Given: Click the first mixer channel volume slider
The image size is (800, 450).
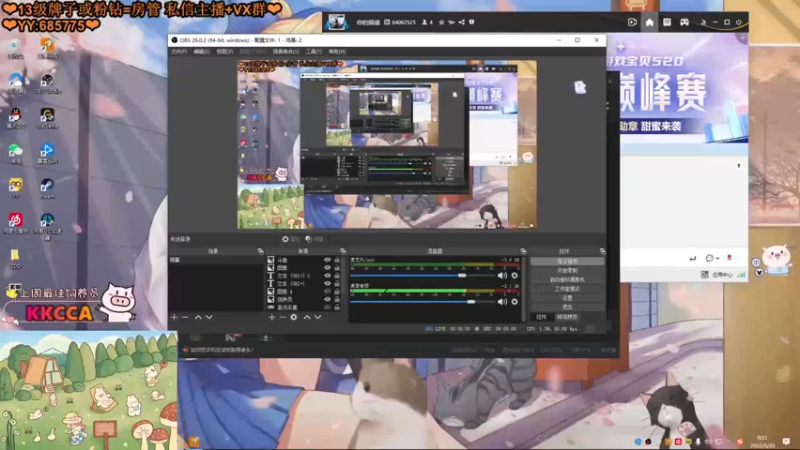Looking at the screenshot, I should tap(423, 276).
